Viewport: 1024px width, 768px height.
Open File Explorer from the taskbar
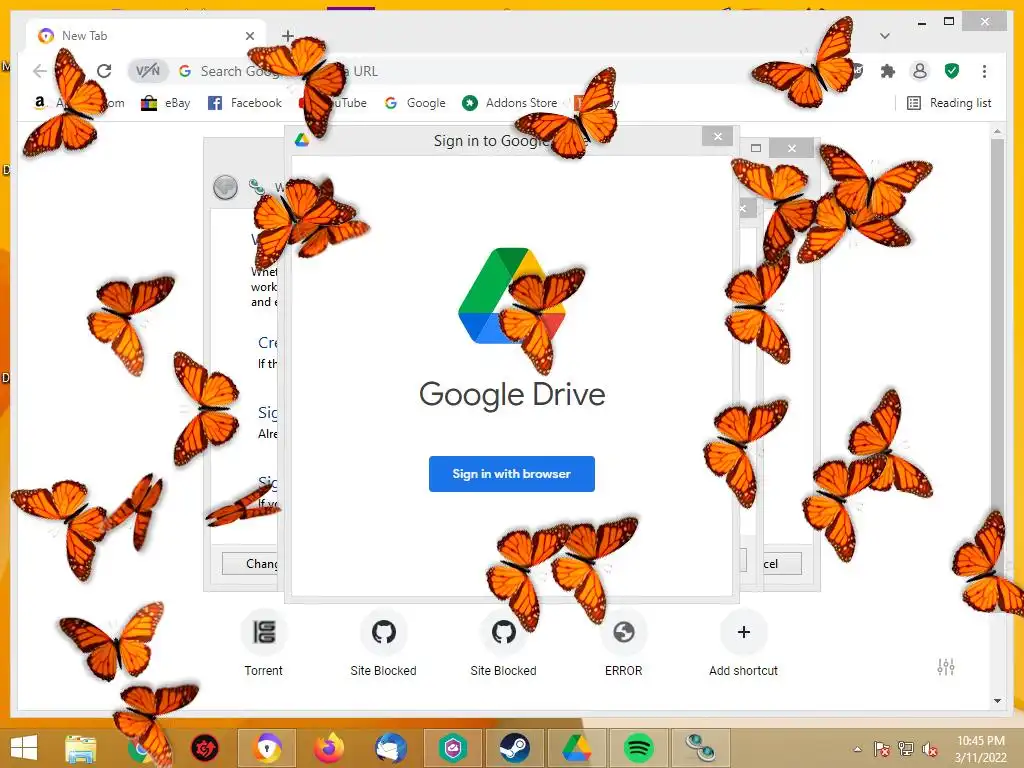(80, 748)
